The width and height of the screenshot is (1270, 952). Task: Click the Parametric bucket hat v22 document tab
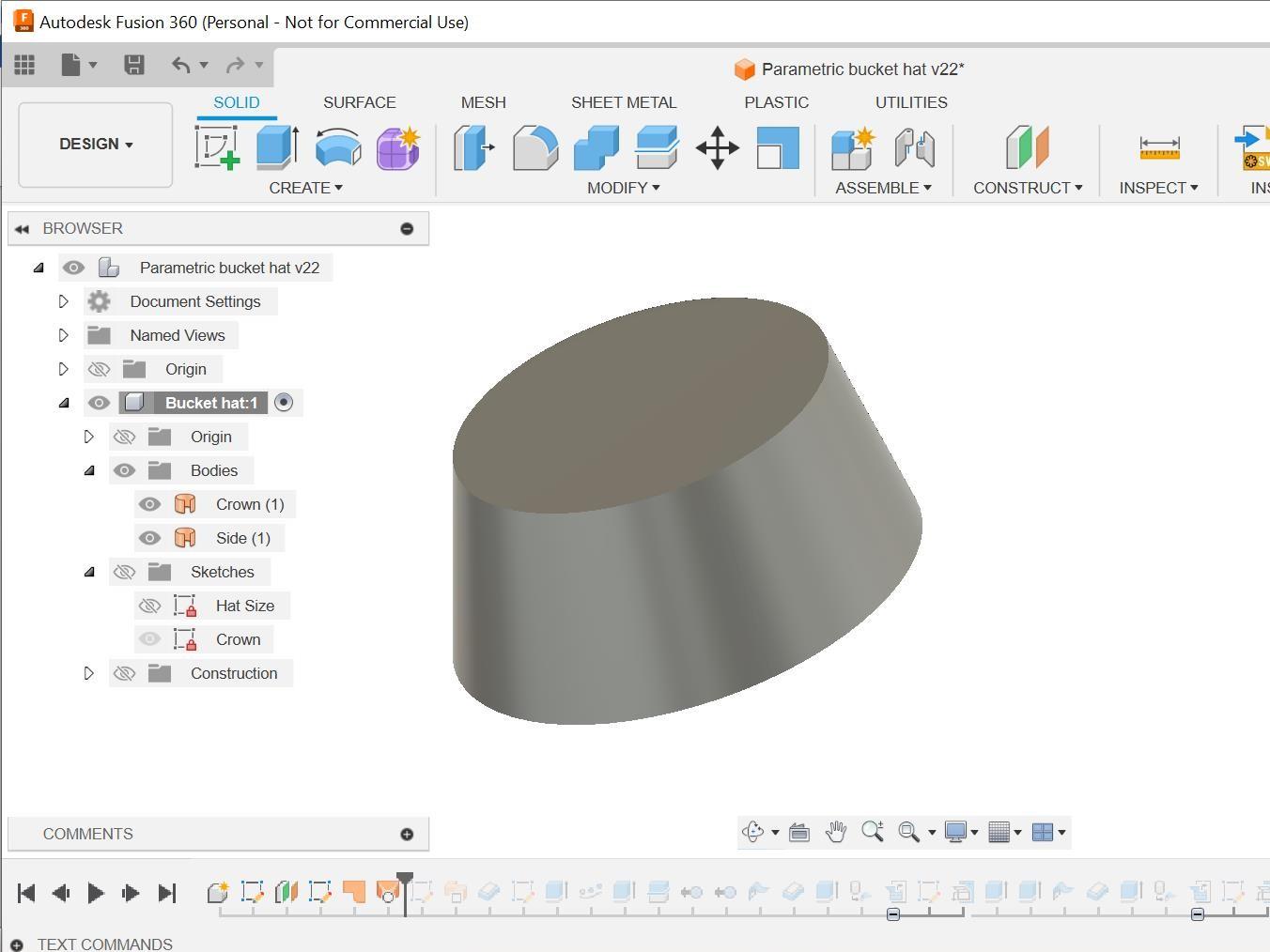point(849,69)
